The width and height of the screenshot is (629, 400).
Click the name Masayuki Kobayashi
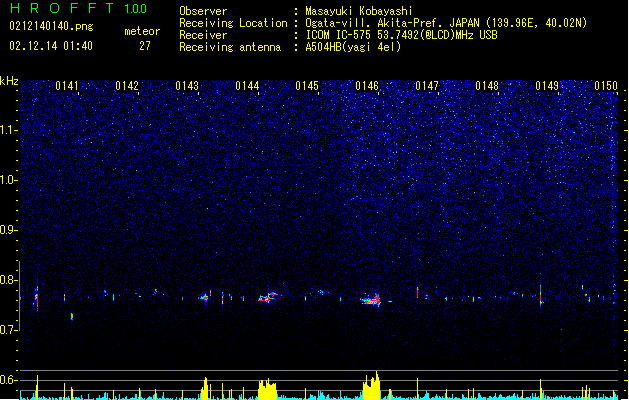[359, 11]
